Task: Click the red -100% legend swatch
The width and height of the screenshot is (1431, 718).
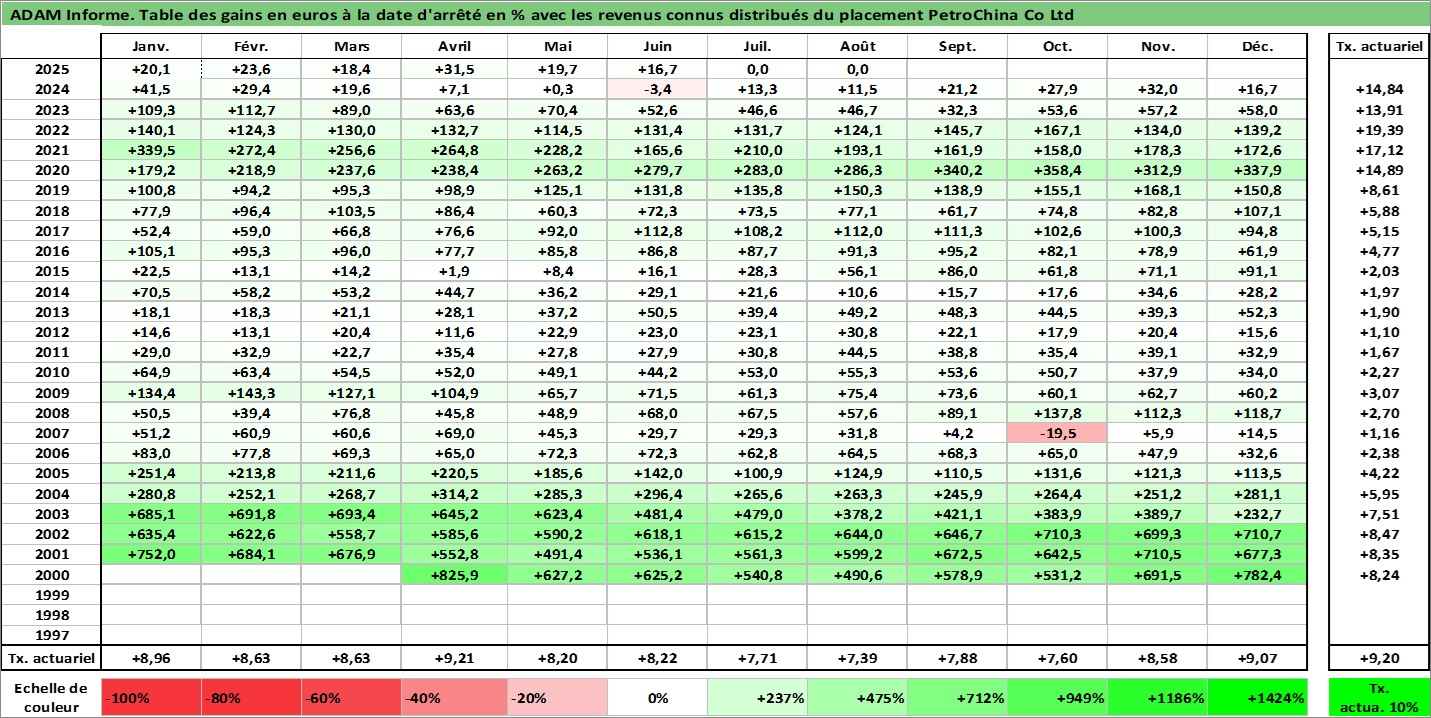Action: pos(152,698)
